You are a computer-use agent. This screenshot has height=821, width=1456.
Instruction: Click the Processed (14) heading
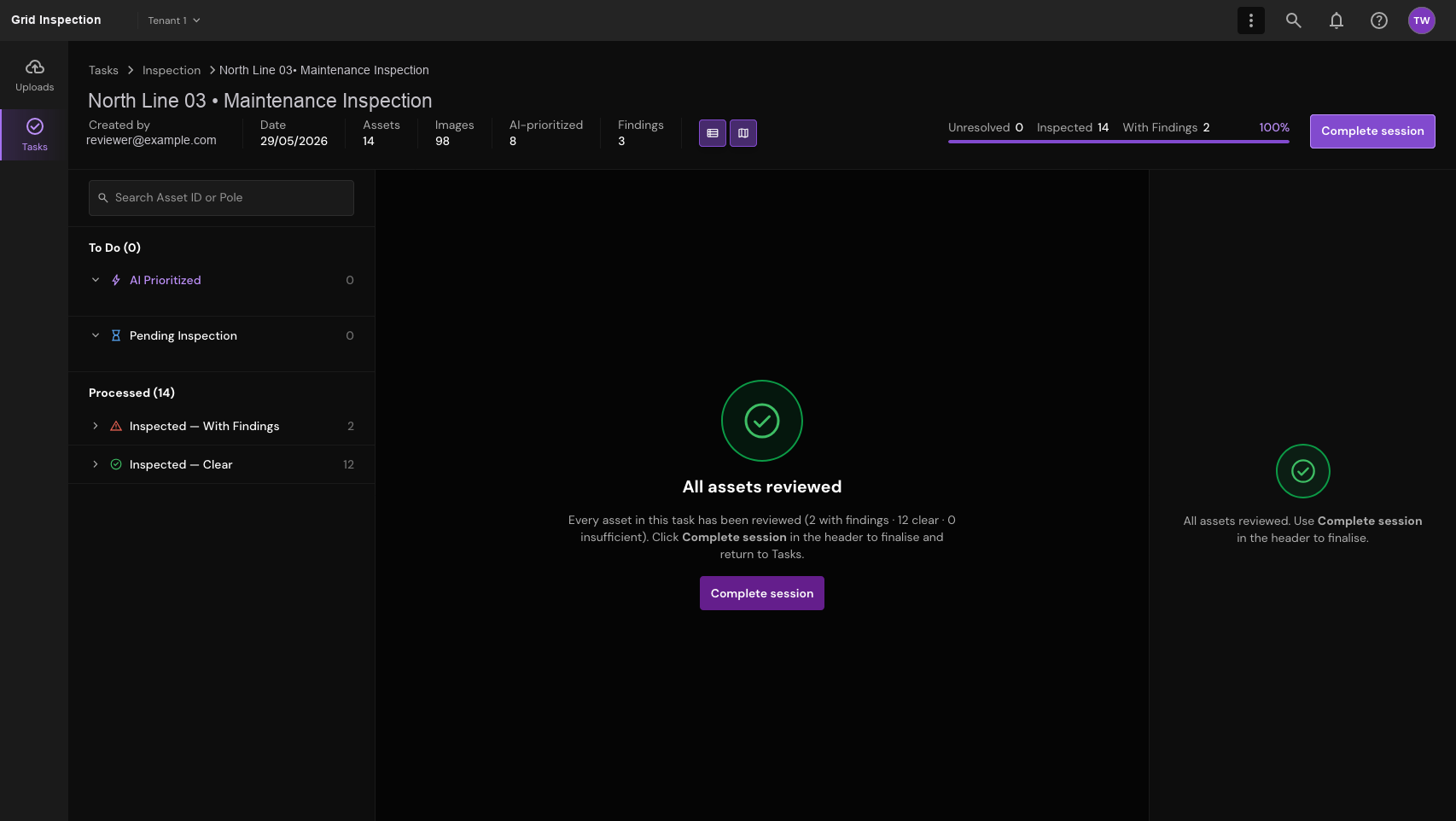pyautogui.click(x=131, y=393)
